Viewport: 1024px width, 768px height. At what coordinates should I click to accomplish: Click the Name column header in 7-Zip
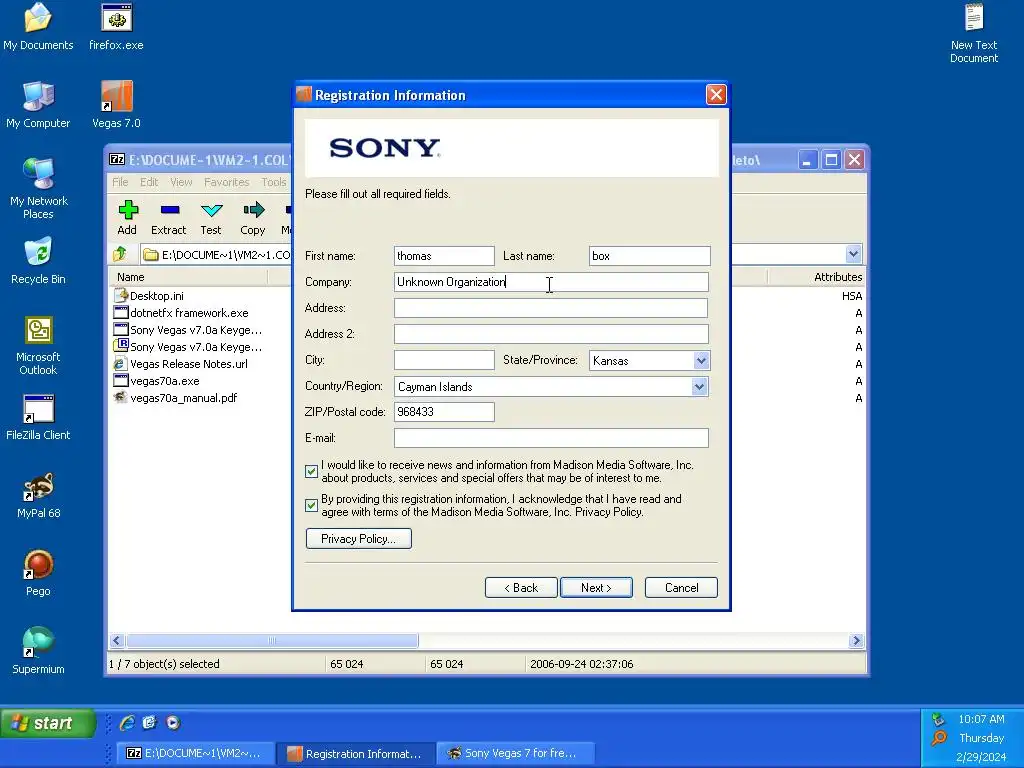(x=188, y=277)
